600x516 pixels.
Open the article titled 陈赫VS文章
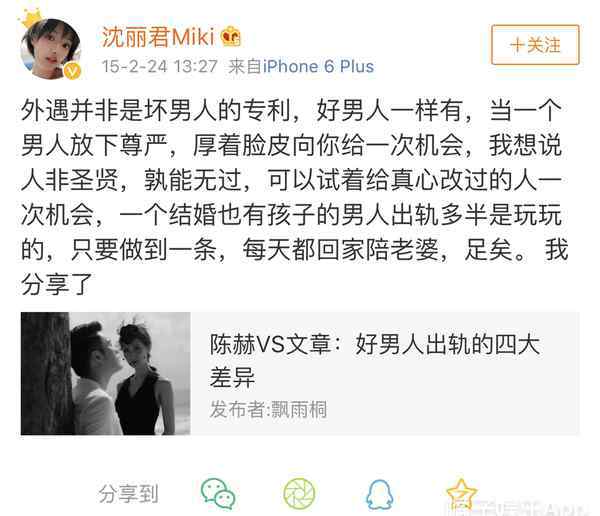tap(374, 360)
